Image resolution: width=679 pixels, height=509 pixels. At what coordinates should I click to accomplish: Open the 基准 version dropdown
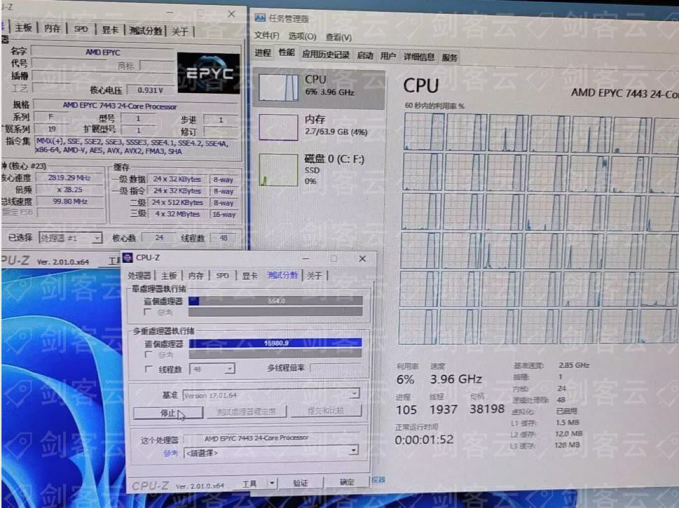[271, 395]
